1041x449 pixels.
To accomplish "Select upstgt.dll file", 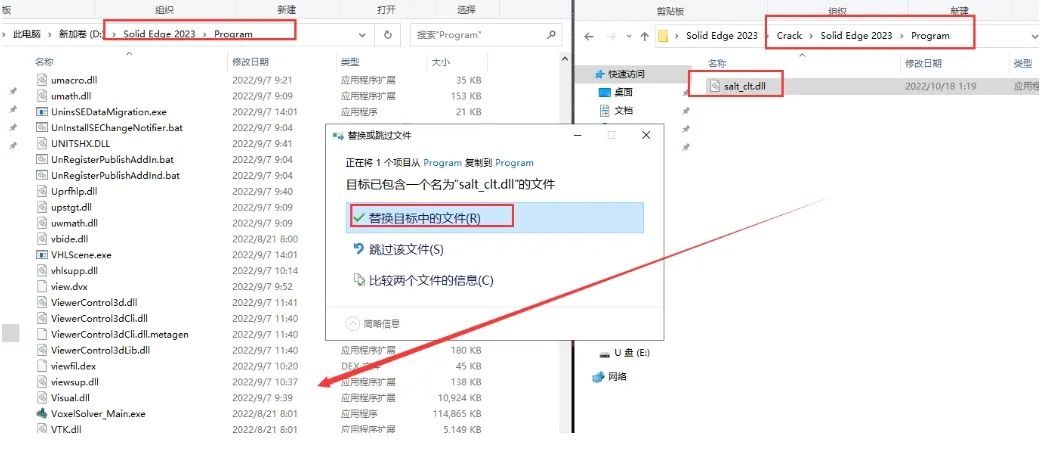I will 71,207.
